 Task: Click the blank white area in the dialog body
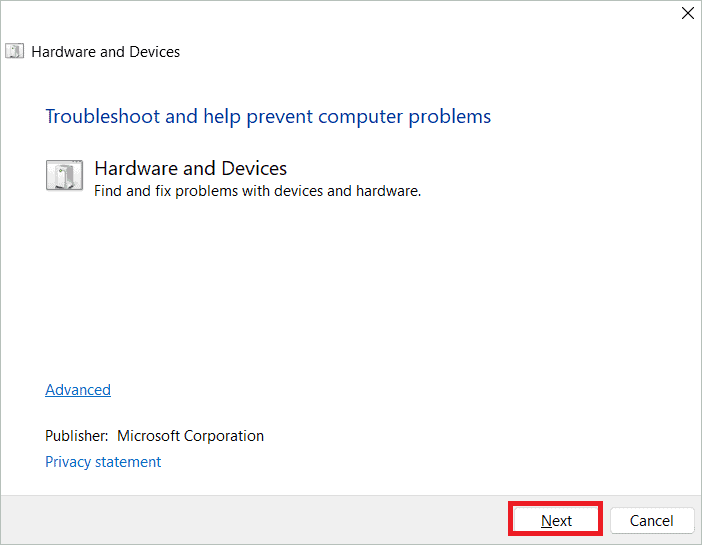400,290
